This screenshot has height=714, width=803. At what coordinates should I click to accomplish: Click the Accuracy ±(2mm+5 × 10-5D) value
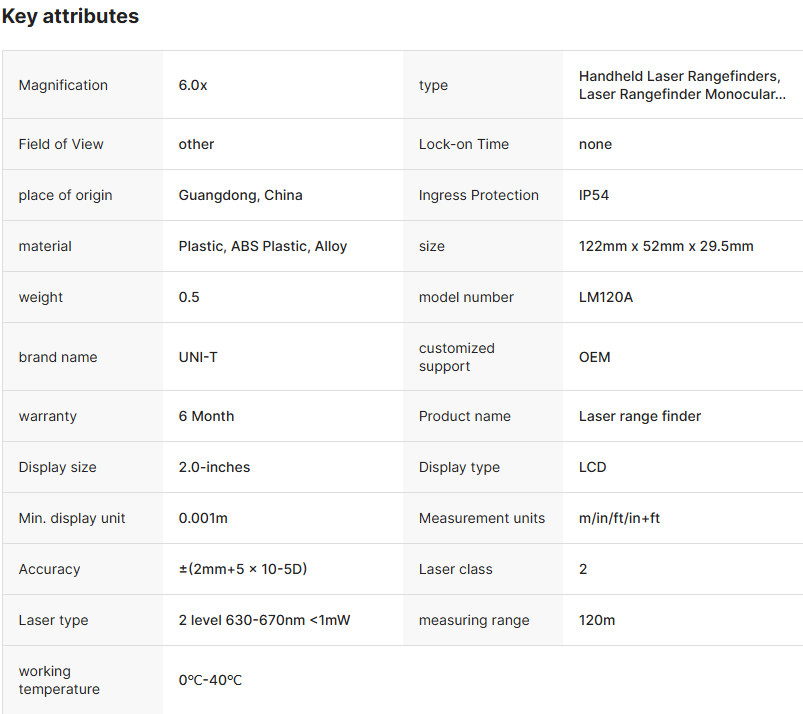(x=242, y=569)
